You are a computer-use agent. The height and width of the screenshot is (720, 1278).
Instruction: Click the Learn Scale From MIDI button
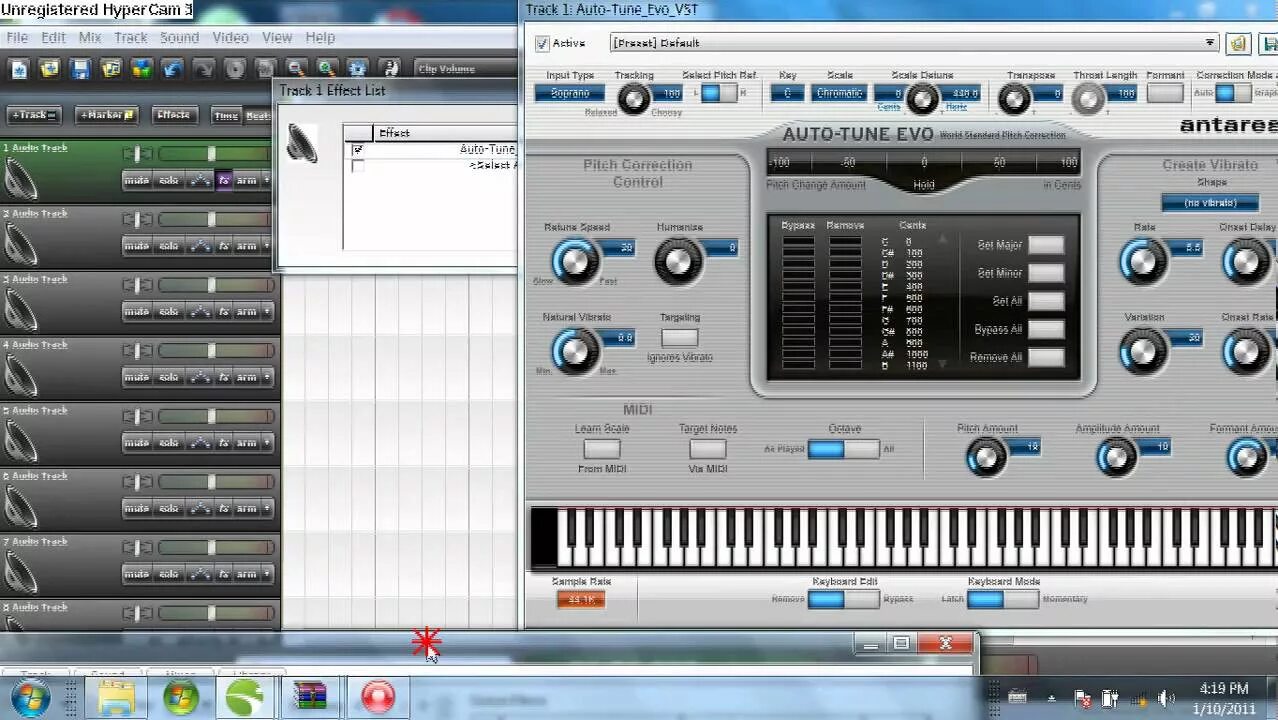coord(602,449)
